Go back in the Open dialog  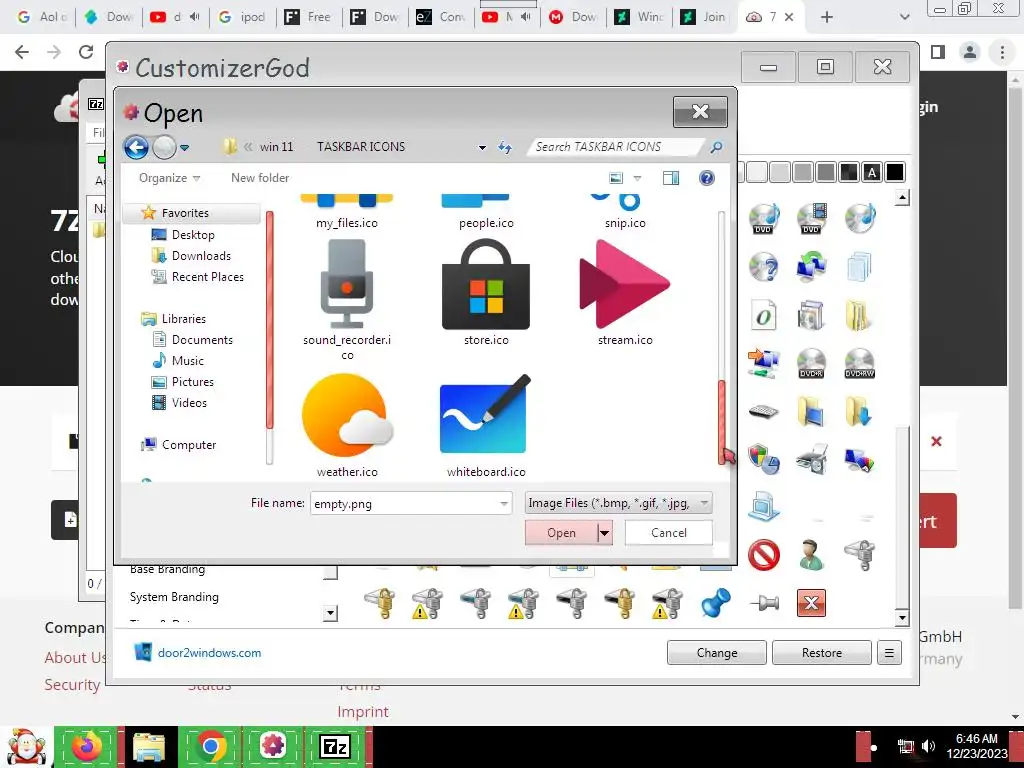point(136,148)
